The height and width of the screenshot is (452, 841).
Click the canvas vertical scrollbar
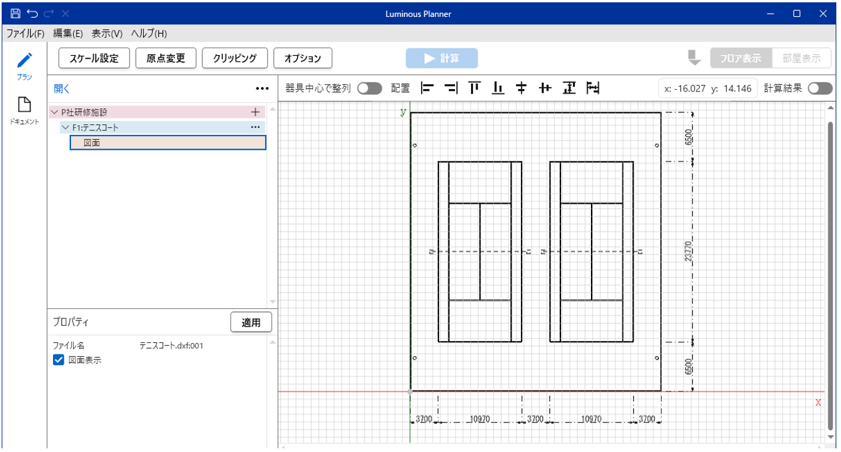tap(830, 270)
